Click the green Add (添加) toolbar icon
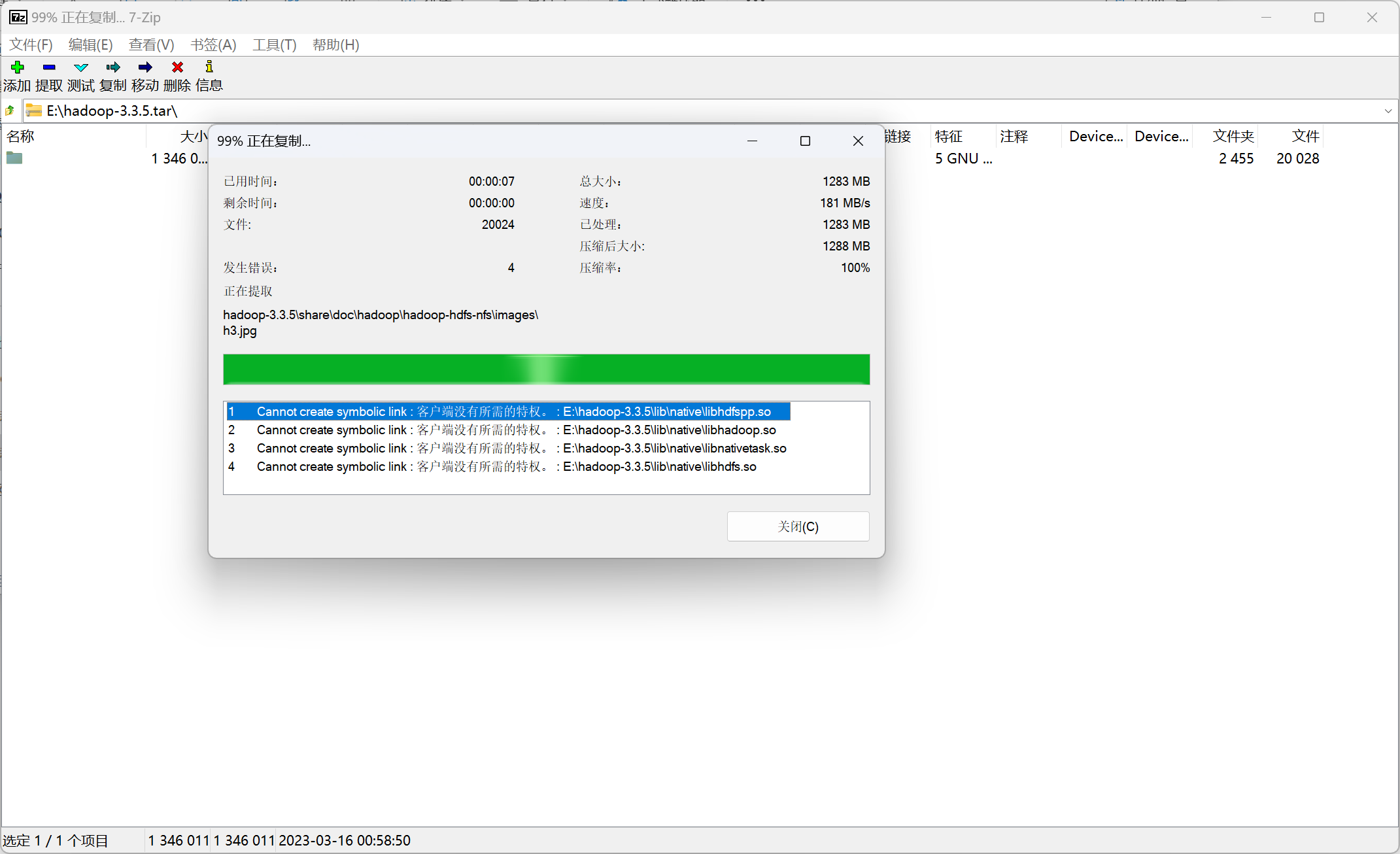1400x854 pixels. tap(18, 67)
